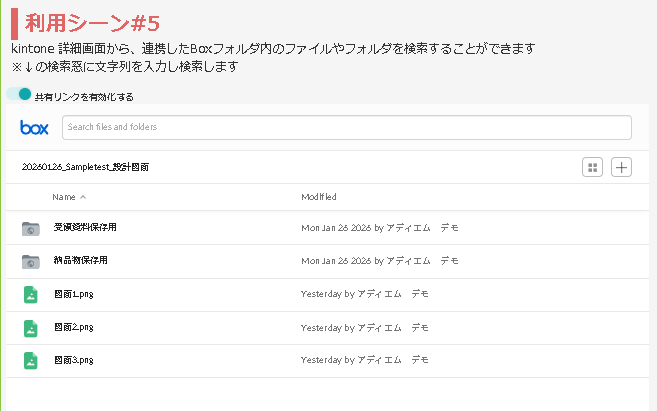Open the 図面3.png file name
Viewport: 657px width, 411px height.
tap(73, 360)
